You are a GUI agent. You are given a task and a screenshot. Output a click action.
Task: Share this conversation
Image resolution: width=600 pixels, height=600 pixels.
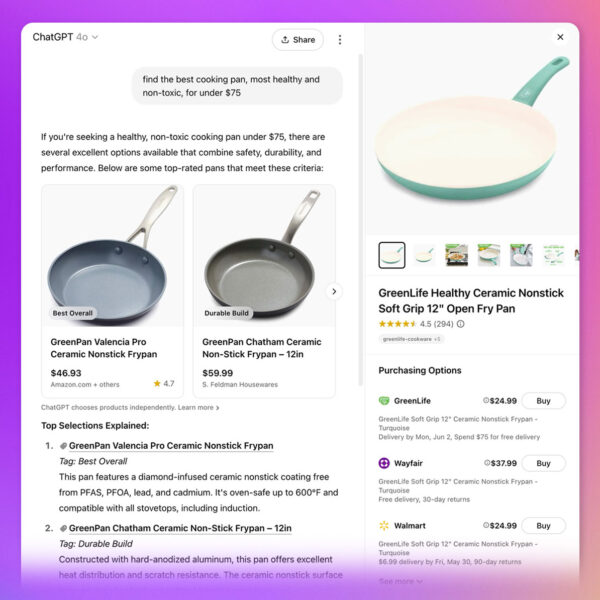pyautogui.click(x=298, y=40)
